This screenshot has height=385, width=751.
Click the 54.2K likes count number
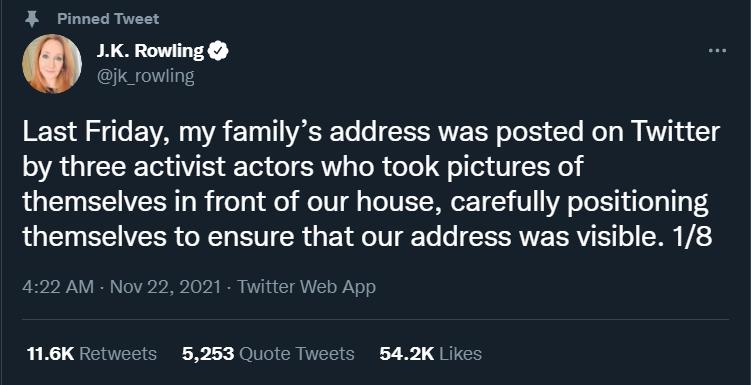407,354
